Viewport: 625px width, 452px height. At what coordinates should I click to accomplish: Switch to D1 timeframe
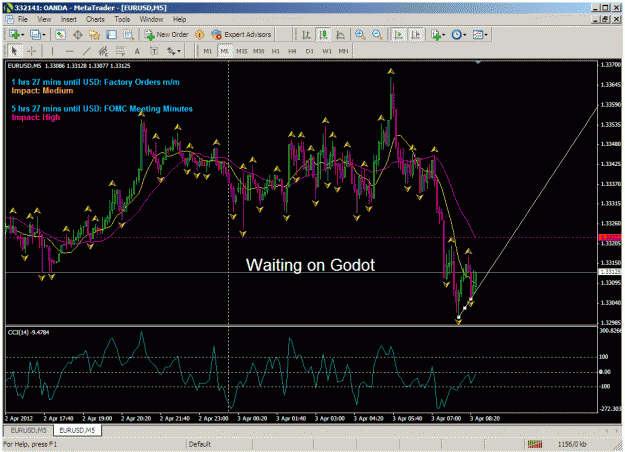pyautogui.click(x=309, y=51)
